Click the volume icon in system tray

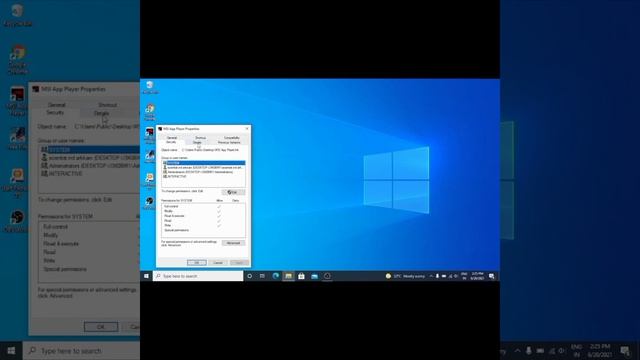pos(456,276)
